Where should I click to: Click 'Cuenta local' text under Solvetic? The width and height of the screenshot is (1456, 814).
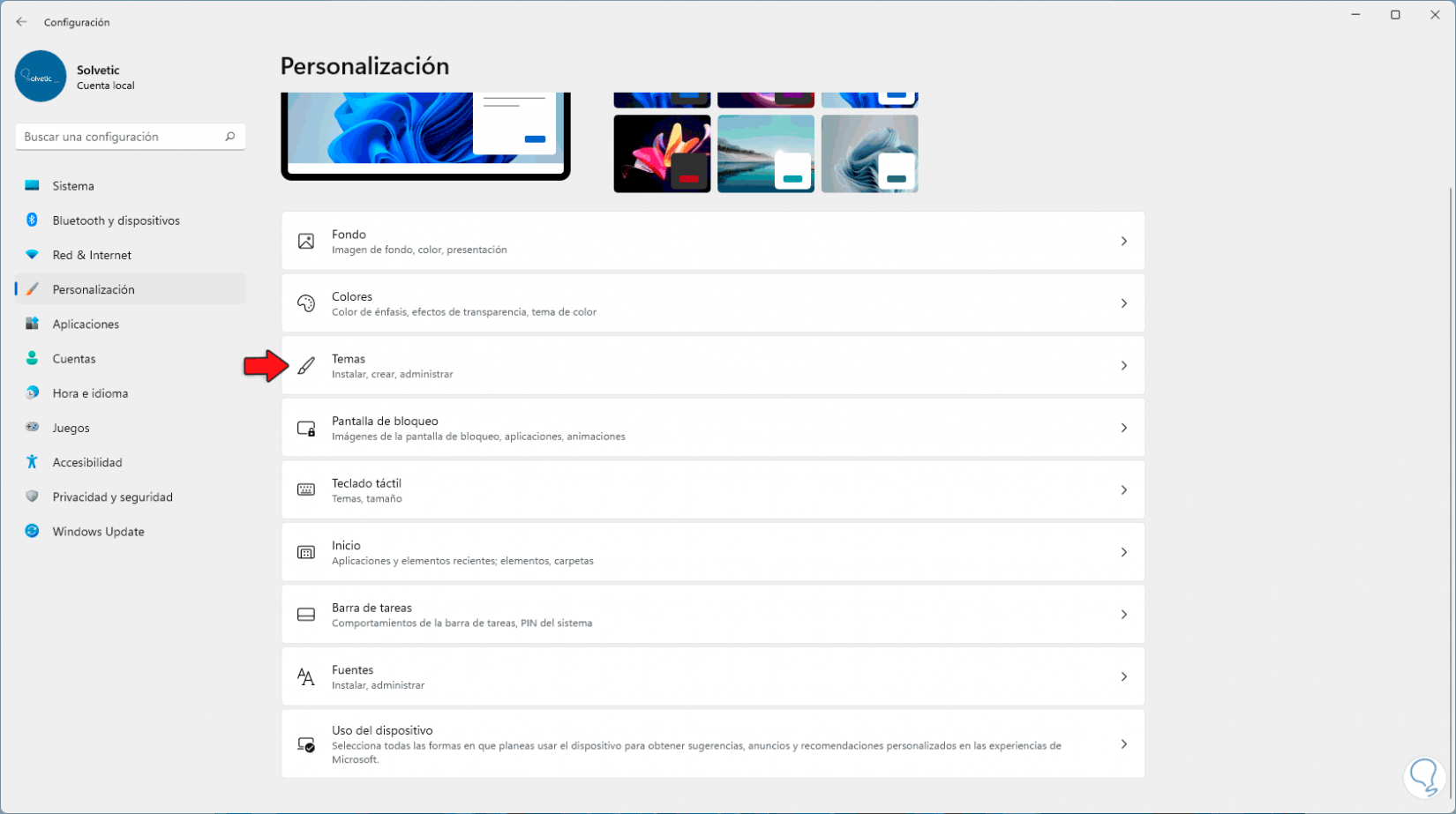tap(106, 86)
